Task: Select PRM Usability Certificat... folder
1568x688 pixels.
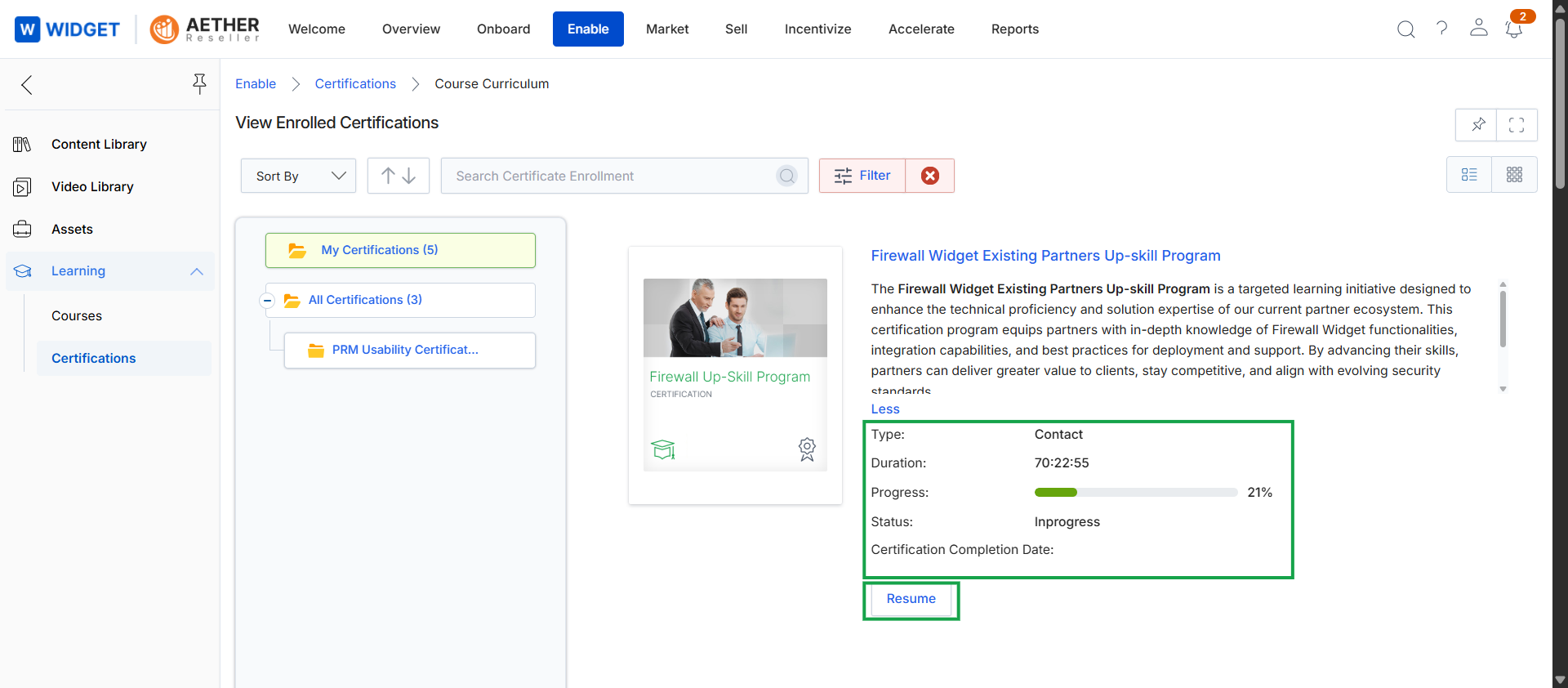Action: tap(410, 351)
